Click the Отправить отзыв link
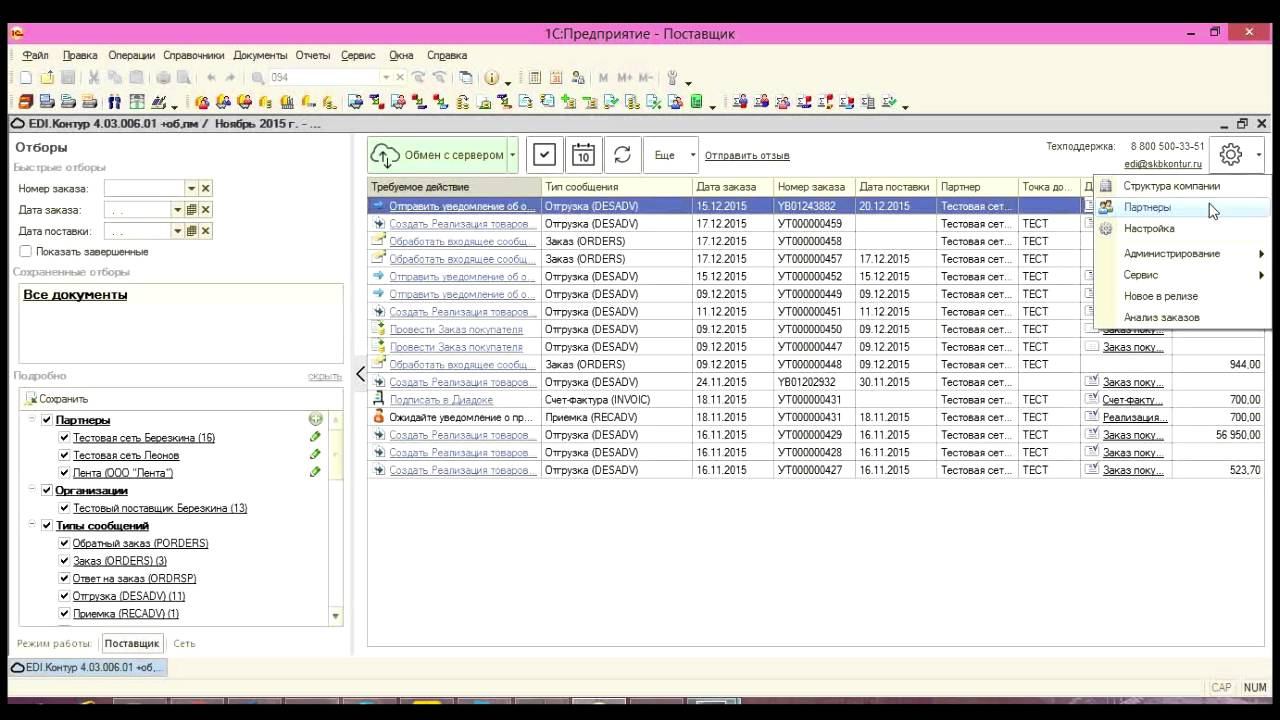The height and width of the screenshot is (720, 1280). click(747, 156)
